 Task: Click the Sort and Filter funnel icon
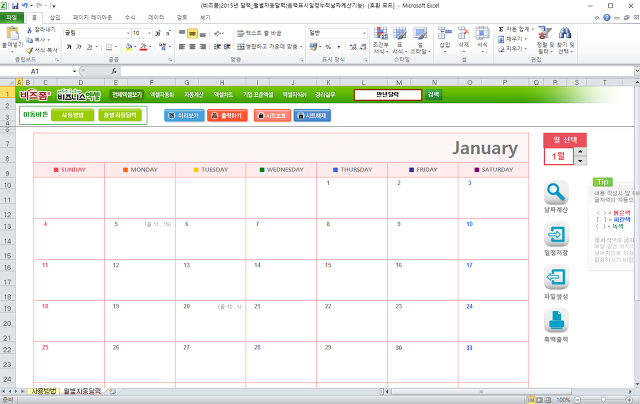(x=544, y=33)
